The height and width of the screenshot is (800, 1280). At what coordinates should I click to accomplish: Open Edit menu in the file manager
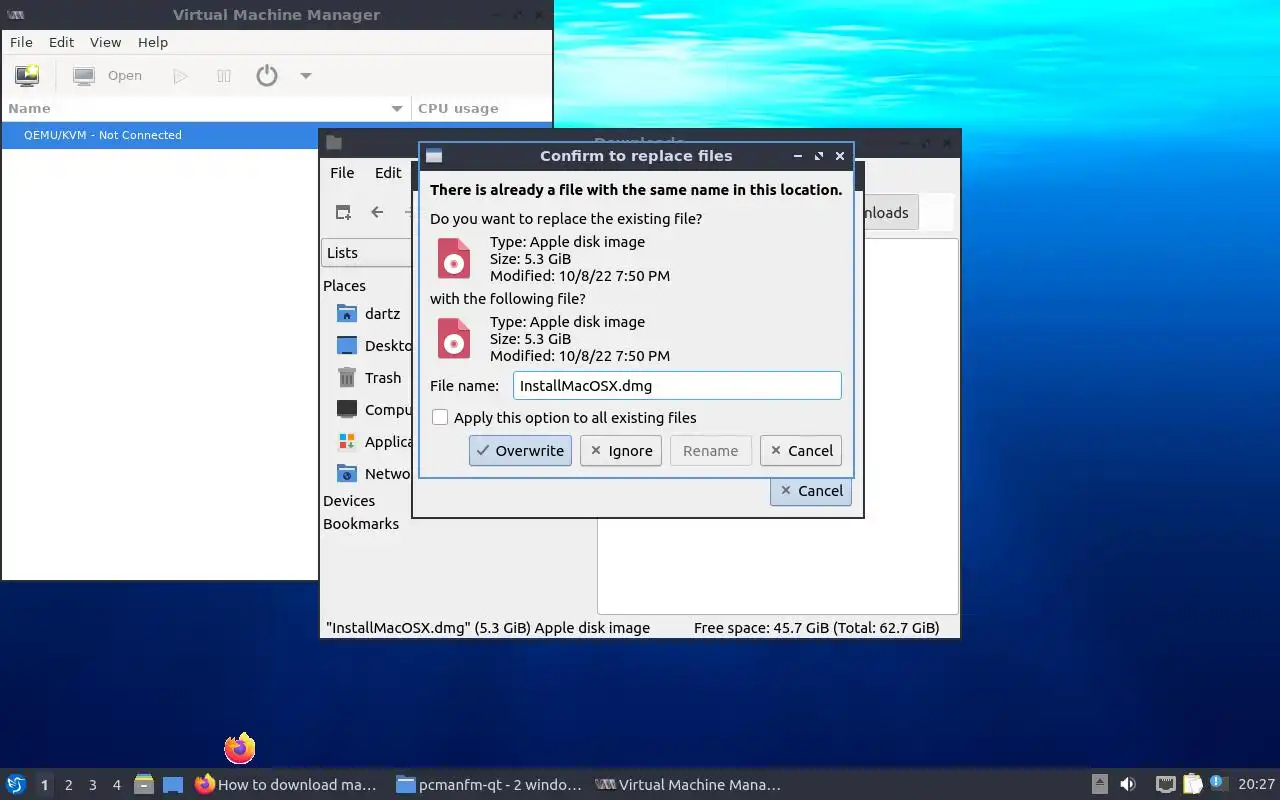(388, 172)
